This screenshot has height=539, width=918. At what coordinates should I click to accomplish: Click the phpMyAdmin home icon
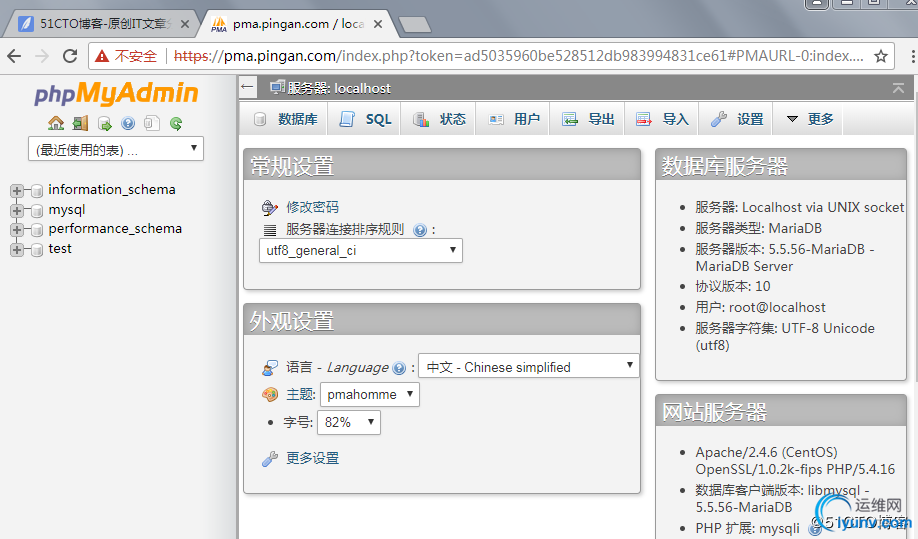56,123
